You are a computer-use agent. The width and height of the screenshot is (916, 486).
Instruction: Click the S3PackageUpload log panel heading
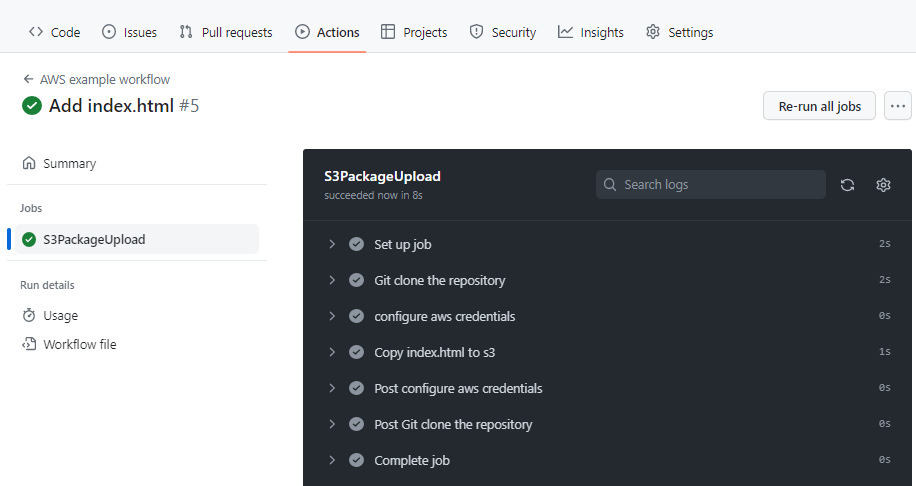click(383, 176)
